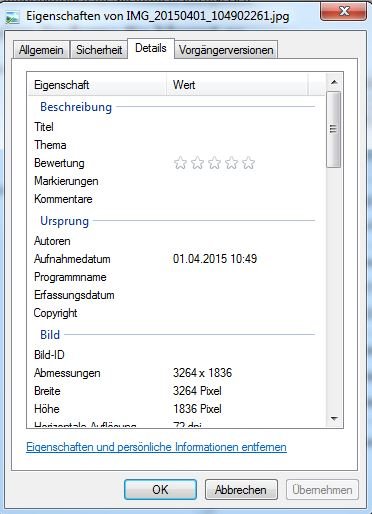The image size is (372, 514).
Task: Click the Wert column header
Action: pos(237,85)
